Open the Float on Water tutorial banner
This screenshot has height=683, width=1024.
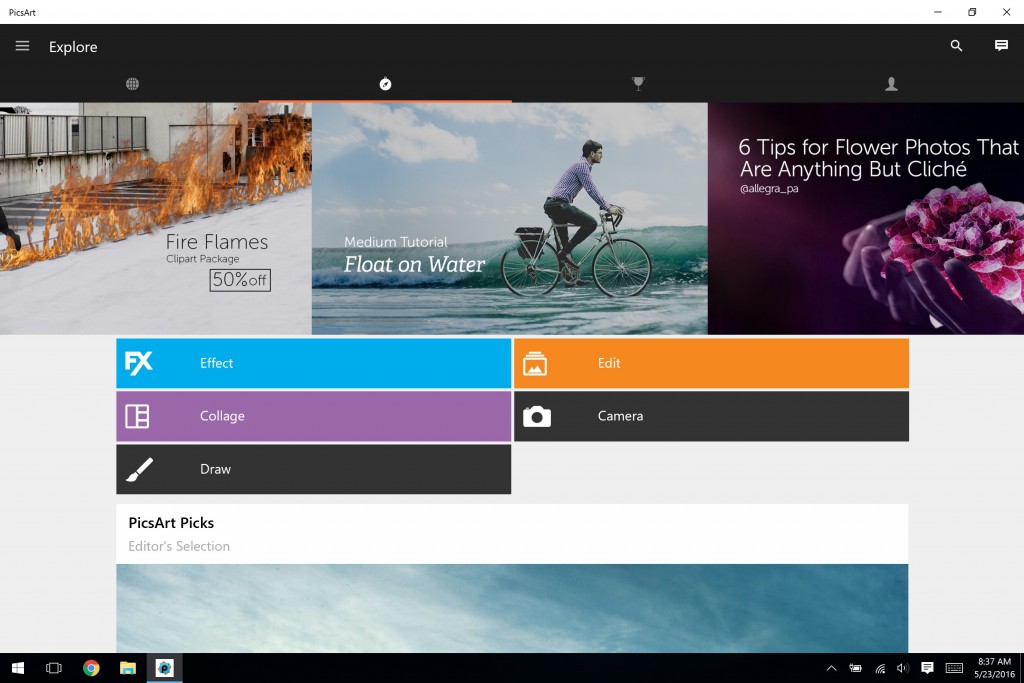[509, 218]
